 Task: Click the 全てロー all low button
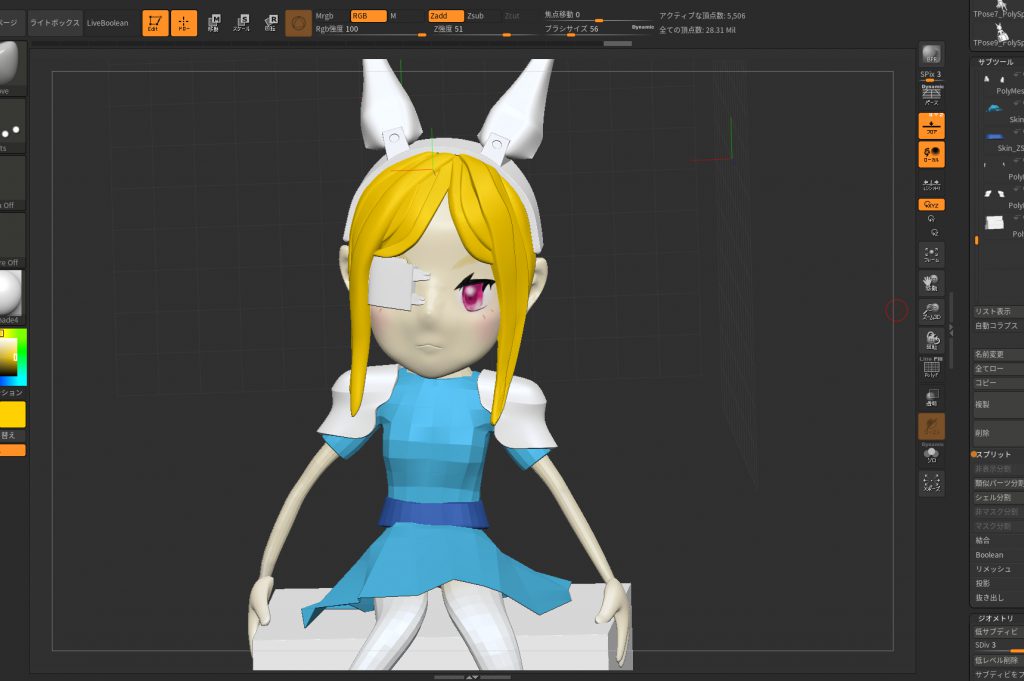999,369
